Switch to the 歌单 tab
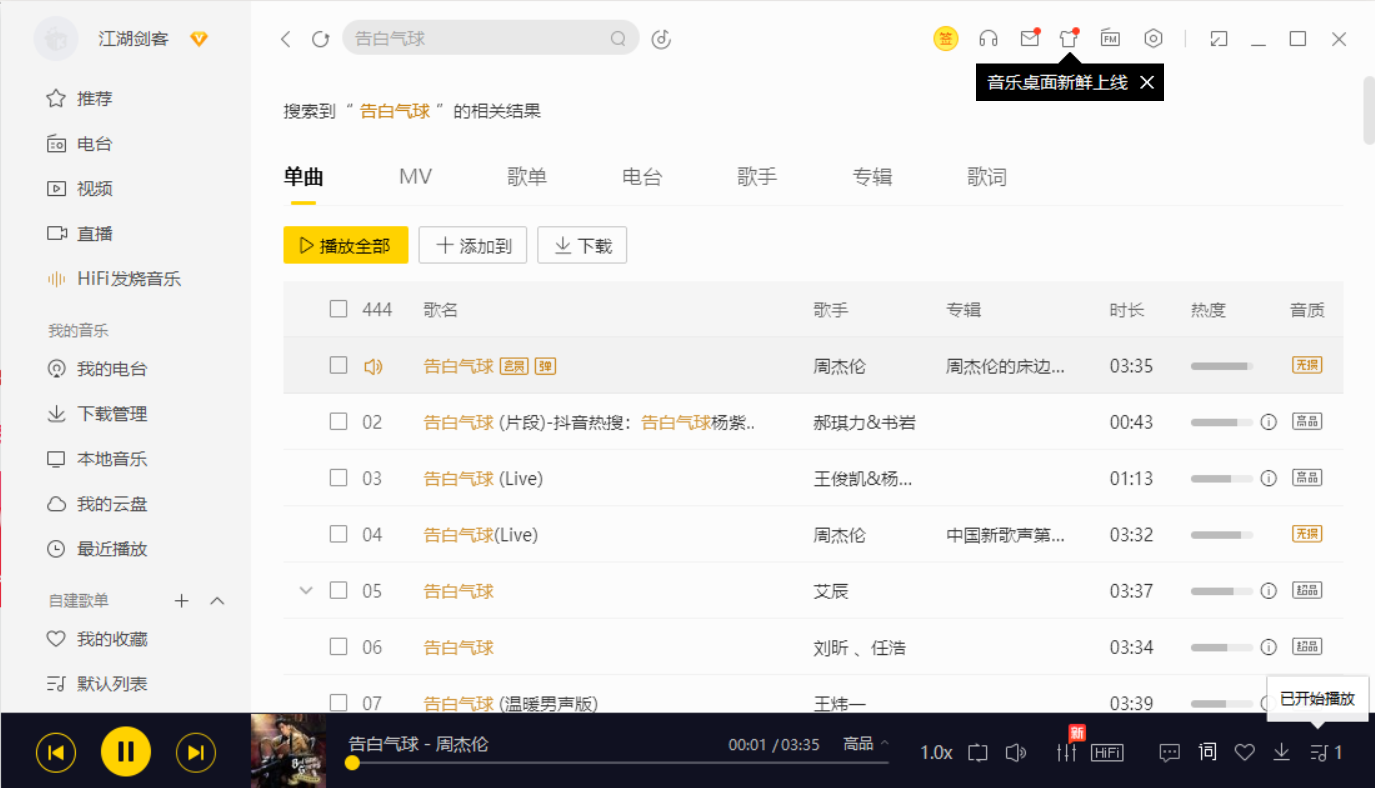Screen dimensions: 1375x788 527,177
